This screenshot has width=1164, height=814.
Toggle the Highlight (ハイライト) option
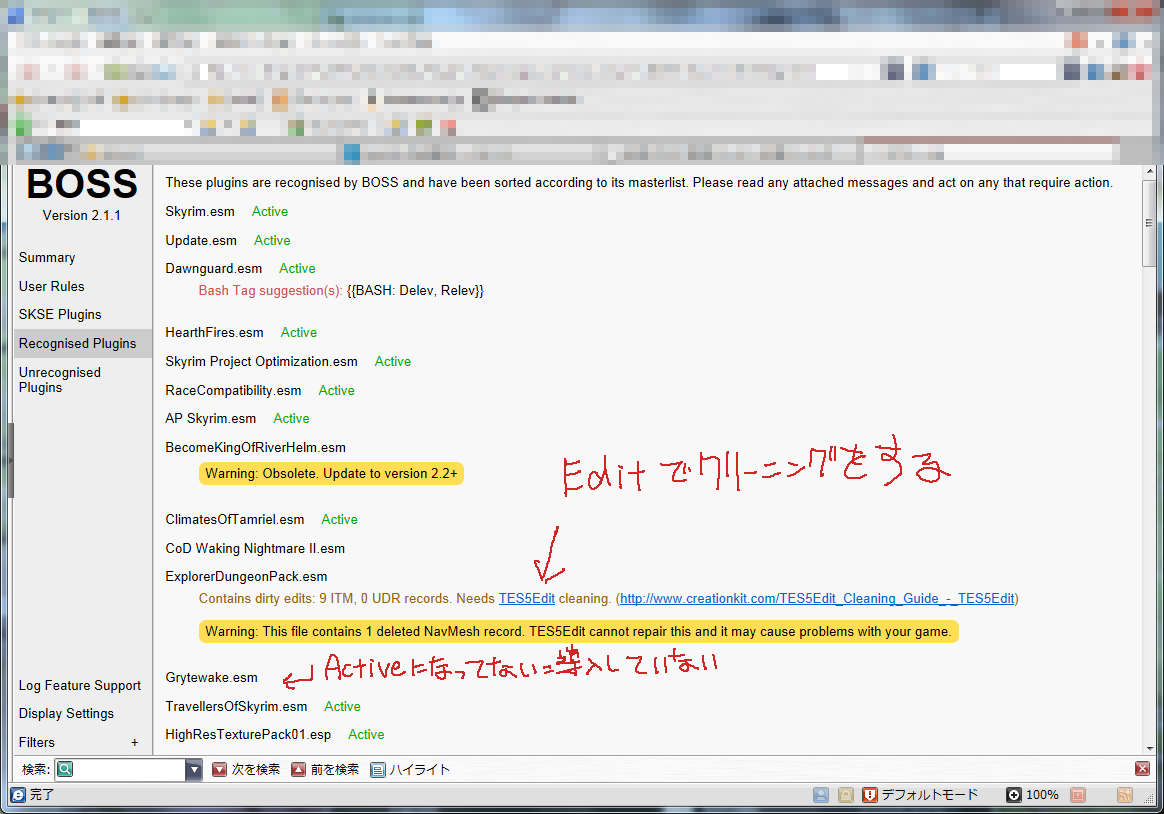pos(411,769)
